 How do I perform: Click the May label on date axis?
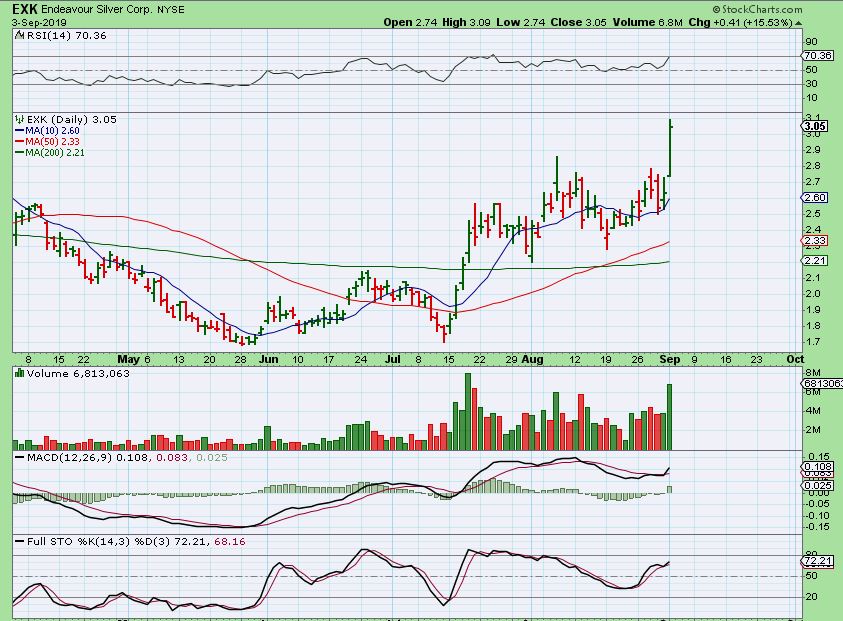pos(128,359)
